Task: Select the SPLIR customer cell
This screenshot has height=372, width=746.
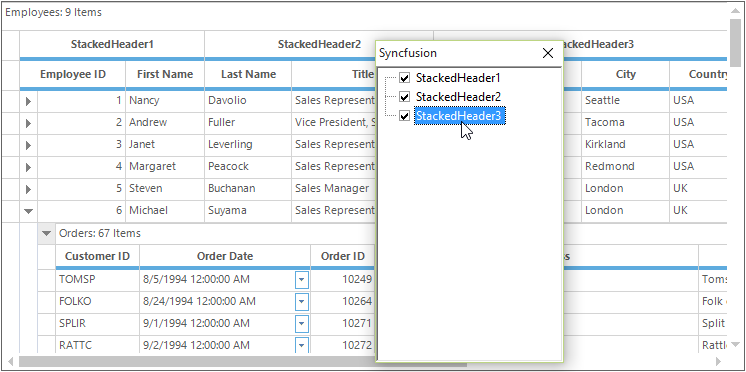Action: tap(98, 323)
